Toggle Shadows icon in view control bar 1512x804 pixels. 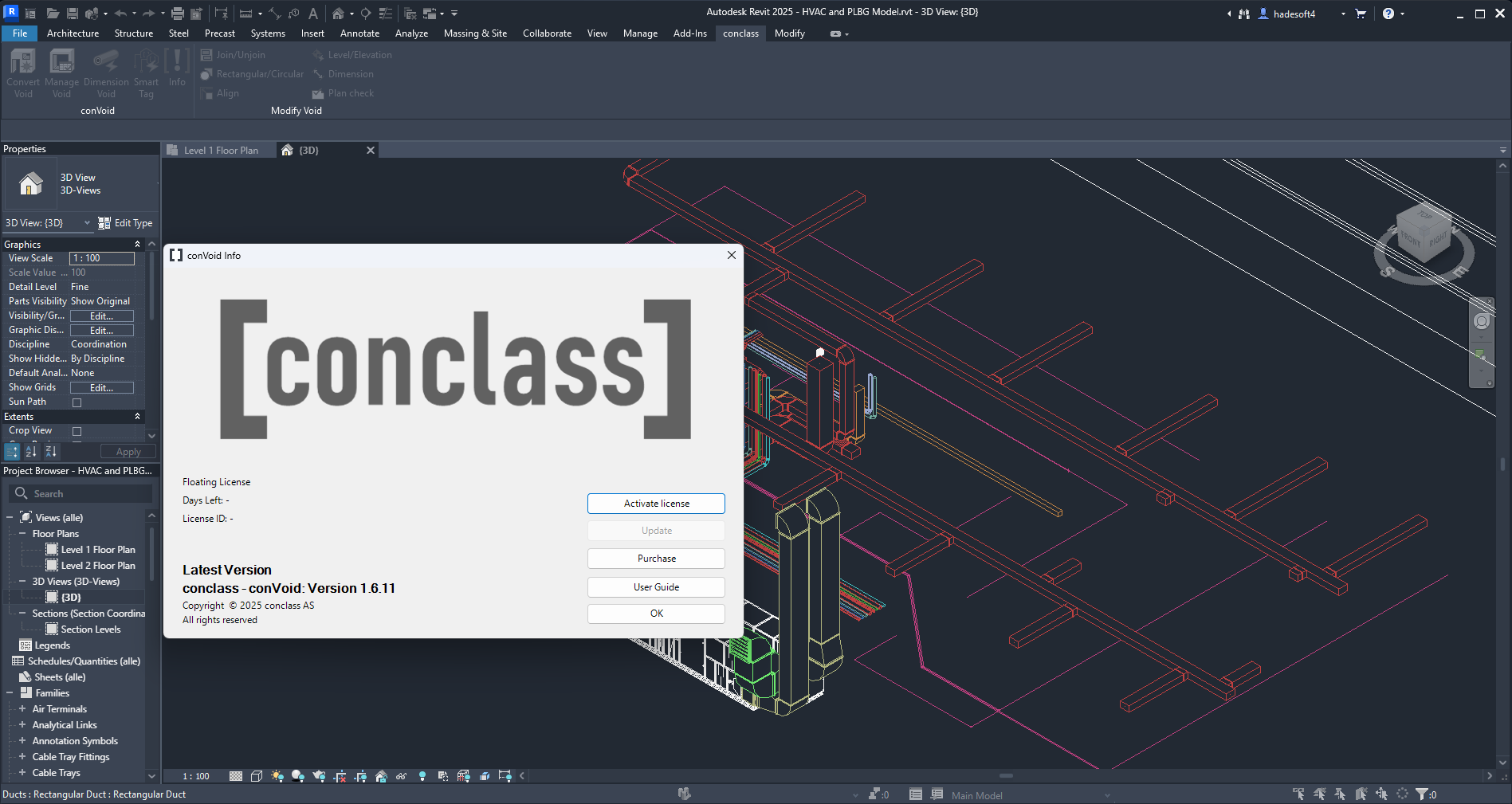click(x=298, y=776)
